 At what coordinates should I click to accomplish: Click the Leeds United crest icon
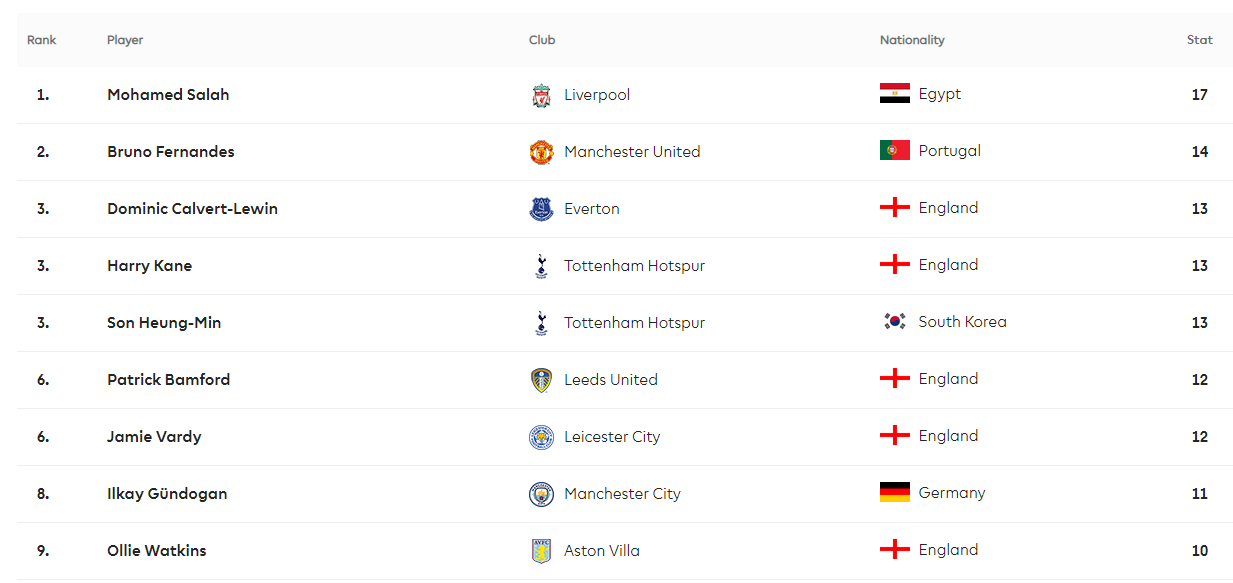coord(541,380)
